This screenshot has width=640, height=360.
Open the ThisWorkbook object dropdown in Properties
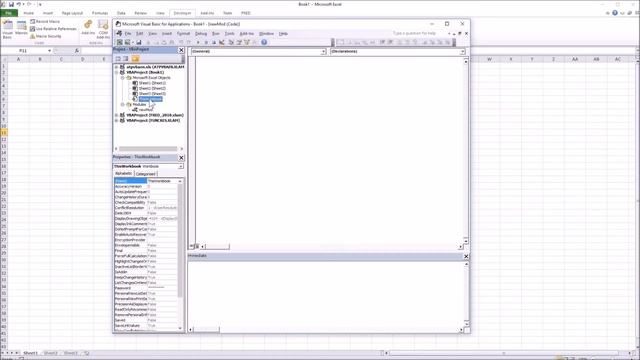[x=180, y=167]
